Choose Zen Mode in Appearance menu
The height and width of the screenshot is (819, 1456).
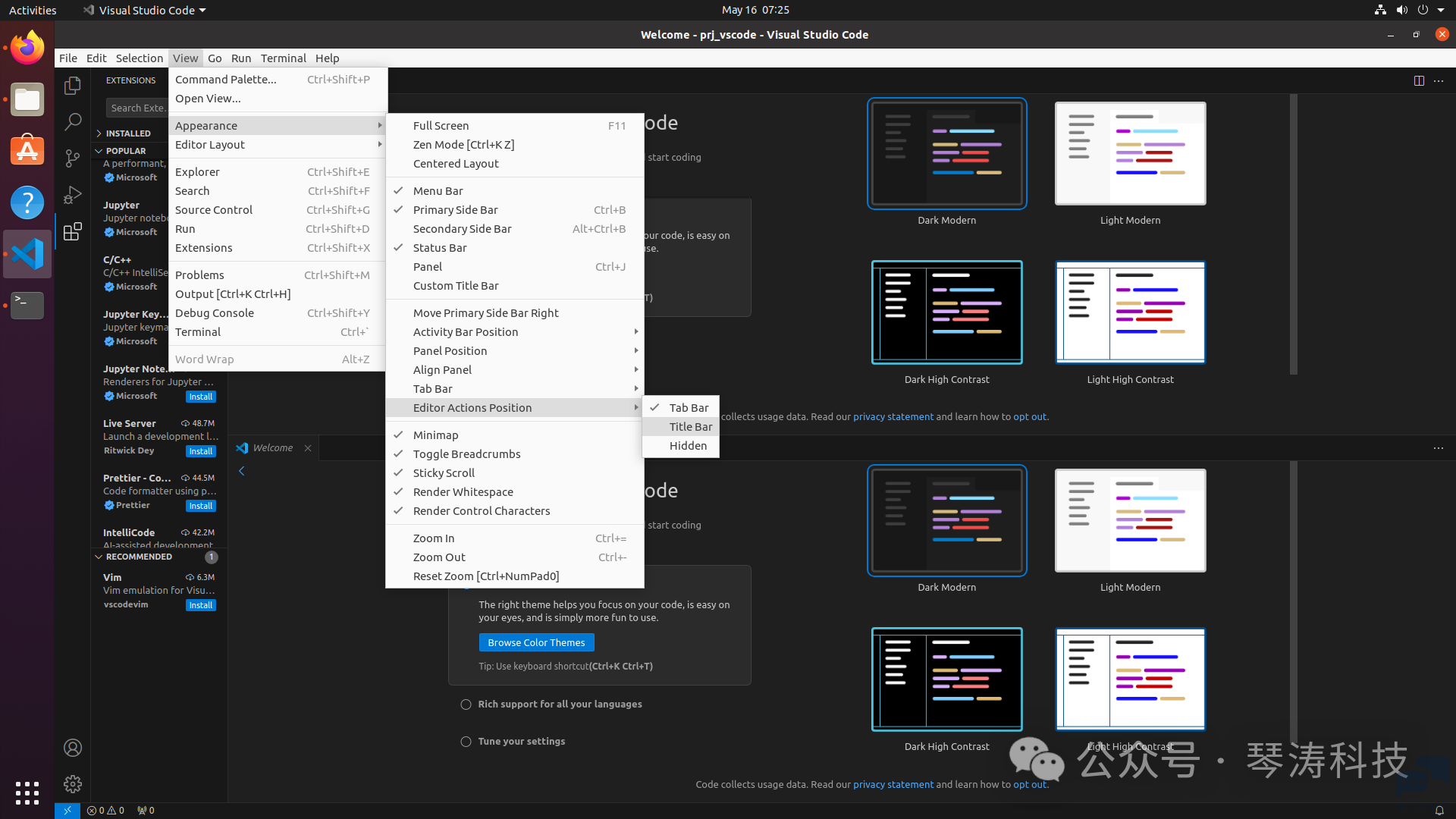pyautogui.click(x=515, y=145)
